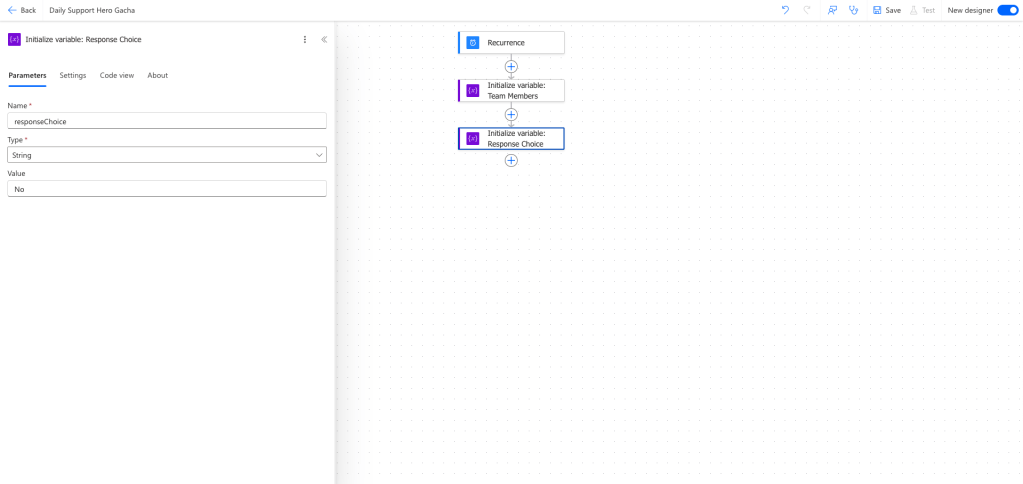The width and height of the screenshot is (1023, 484).
Task: Click the Value input field showing No
Action: coord(167,189)
